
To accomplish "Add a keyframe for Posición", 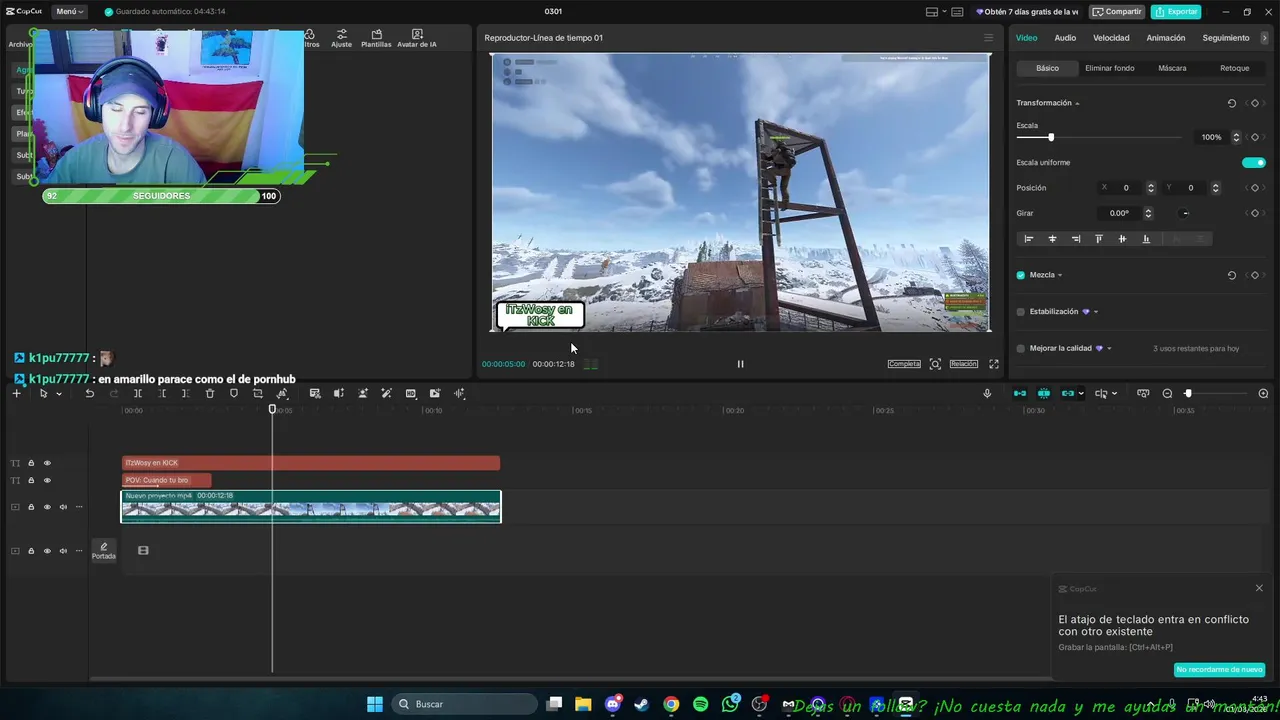I will 1255,188.
